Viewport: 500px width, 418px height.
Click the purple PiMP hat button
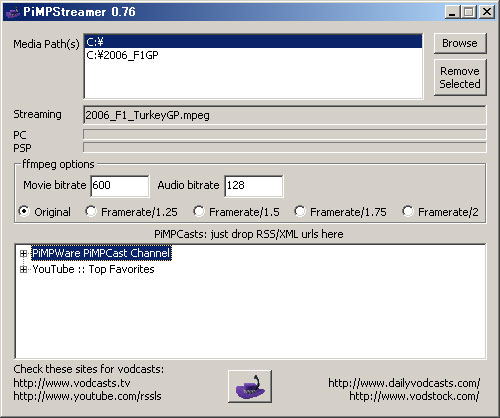click(250, 386)
